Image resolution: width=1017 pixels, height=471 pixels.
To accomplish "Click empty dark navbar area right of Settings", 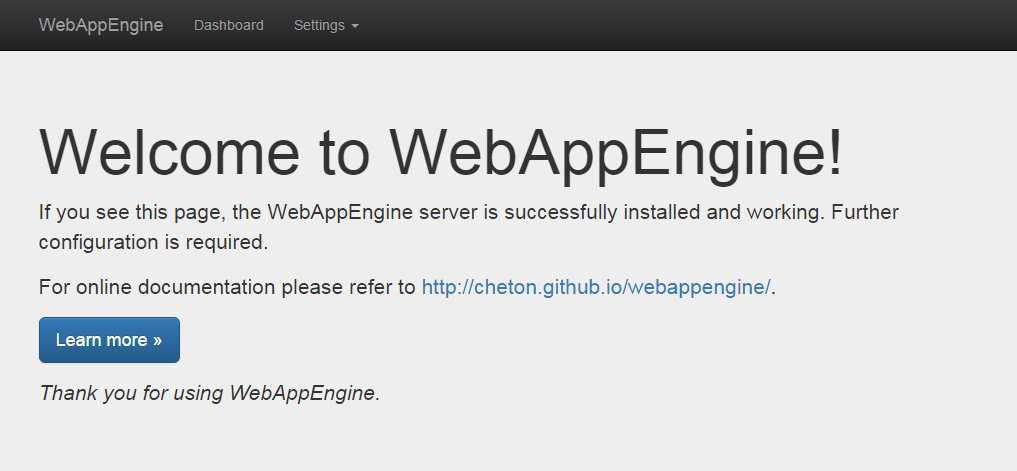I will tap(680, 25).
